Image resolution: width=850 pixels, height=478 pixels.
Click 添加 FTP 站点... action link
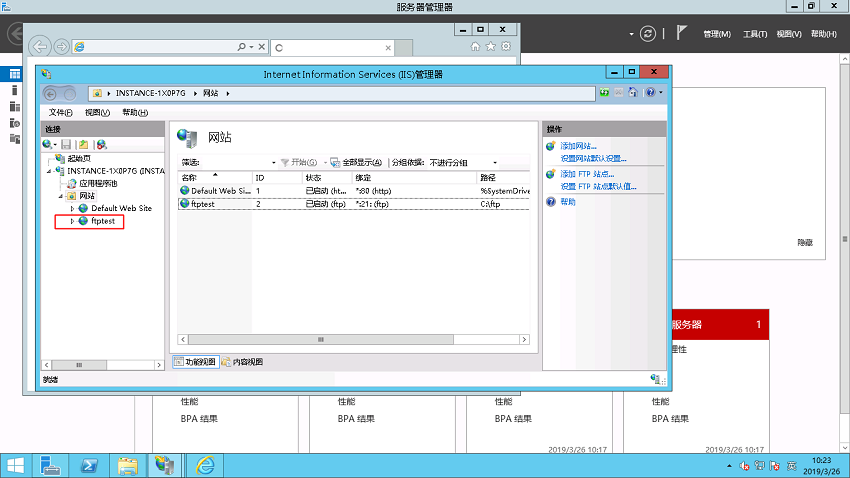tap(587, 174)
